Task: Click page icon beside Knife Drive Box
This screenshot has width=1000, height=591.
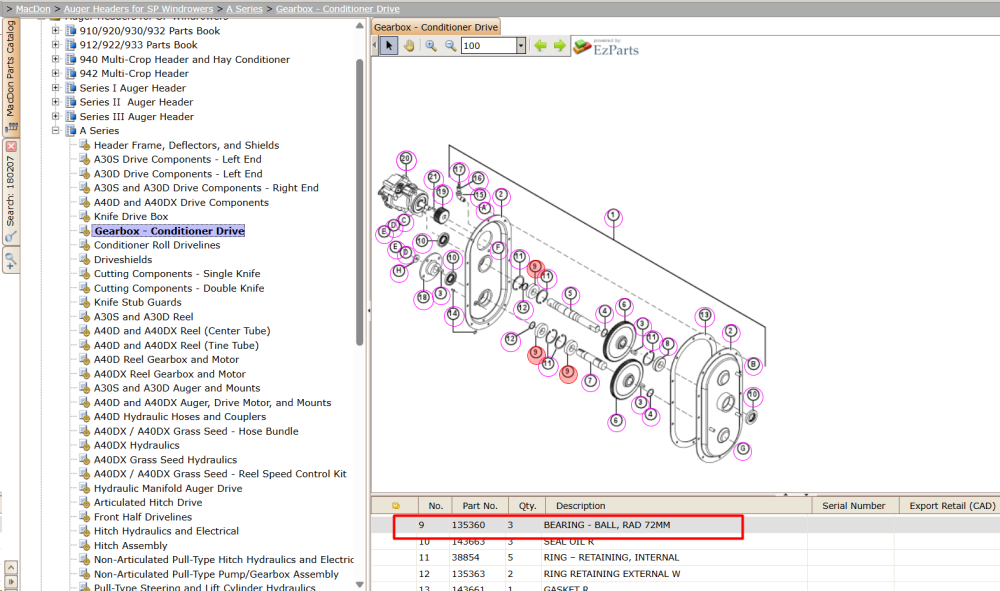Action: tap(85, 217)
